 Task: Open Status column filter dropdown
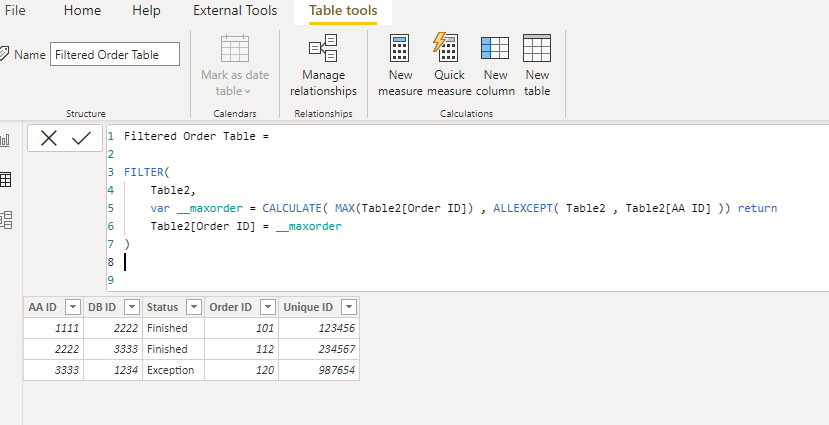(194, 307)
